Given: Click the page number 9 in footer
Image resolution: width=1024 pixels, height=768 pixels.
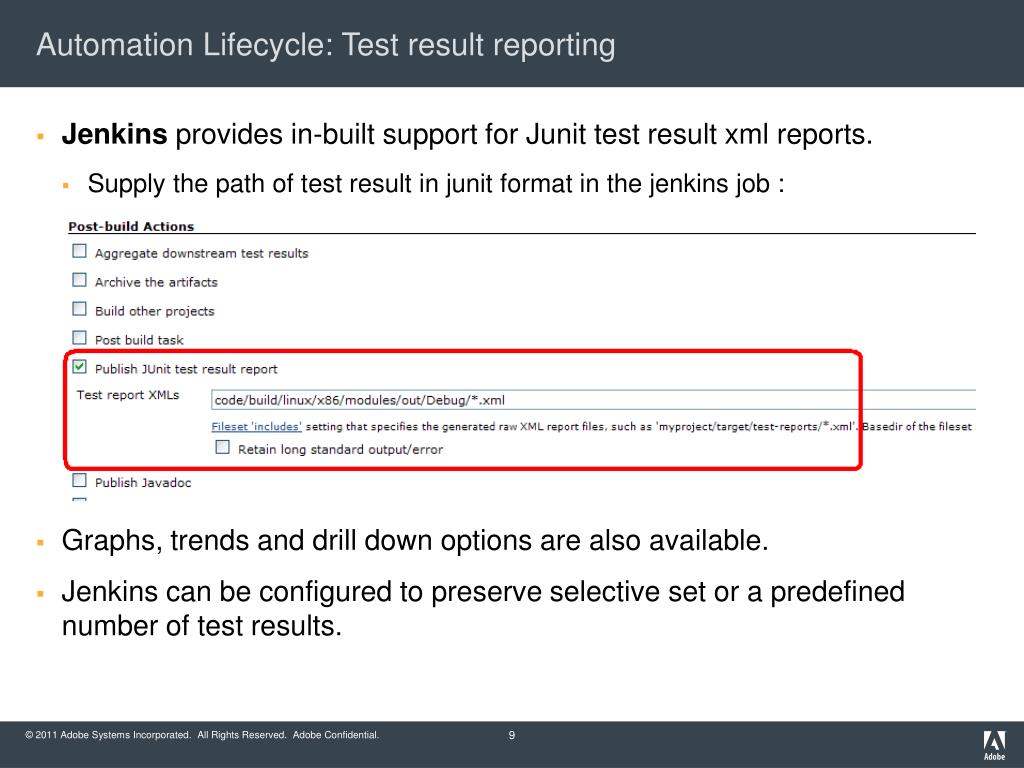Looking at the screenshot, I should [x=512, y=735].
